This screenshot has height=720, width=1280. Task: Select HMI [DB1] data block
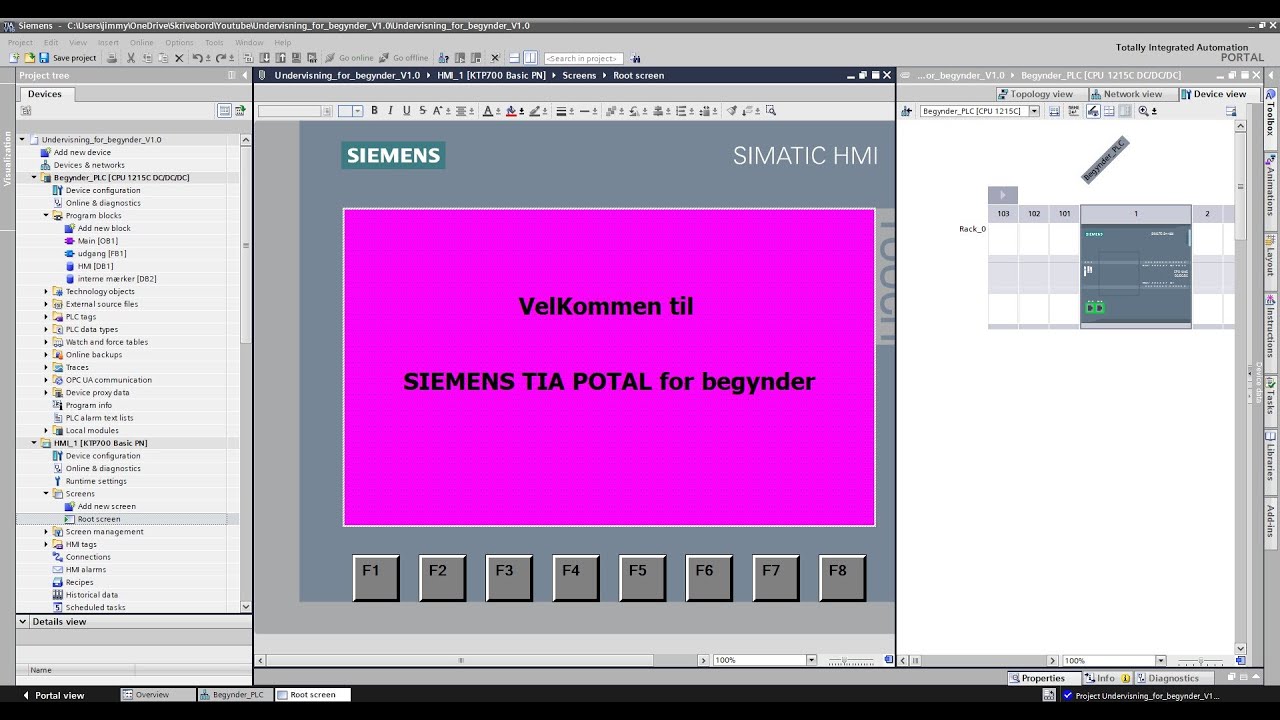coord(95,266)
